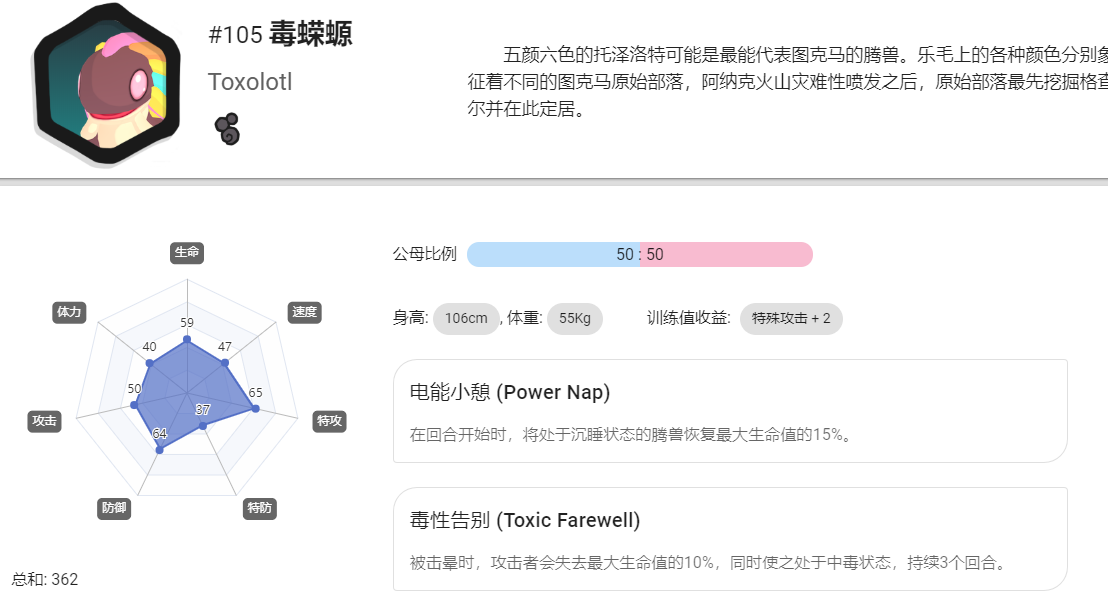
Task: Select the 特攻 stat label
Action: tap(329, 421)
